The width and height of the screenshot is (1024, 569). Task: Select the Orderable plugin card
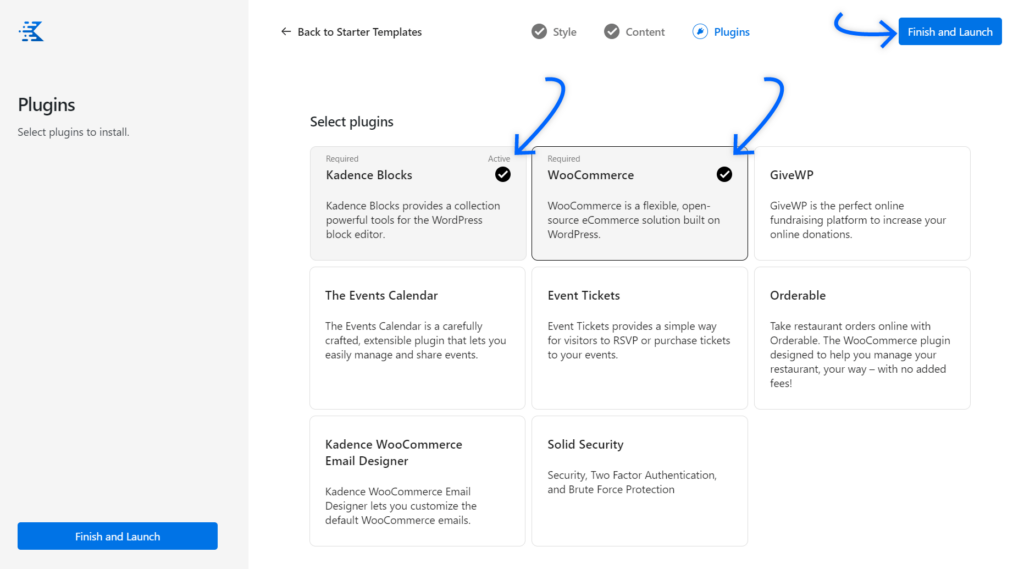pos(862,338)
